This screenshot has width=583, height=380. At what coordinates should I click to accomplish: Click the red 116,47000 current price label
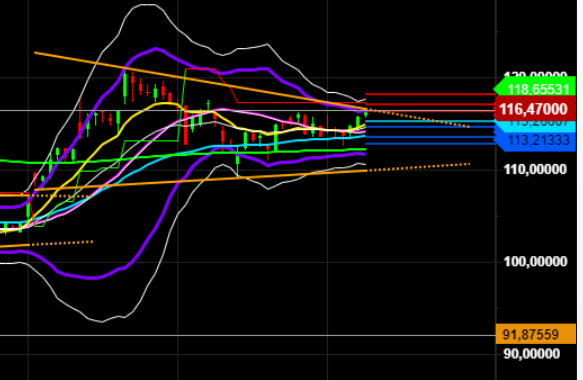535,109
